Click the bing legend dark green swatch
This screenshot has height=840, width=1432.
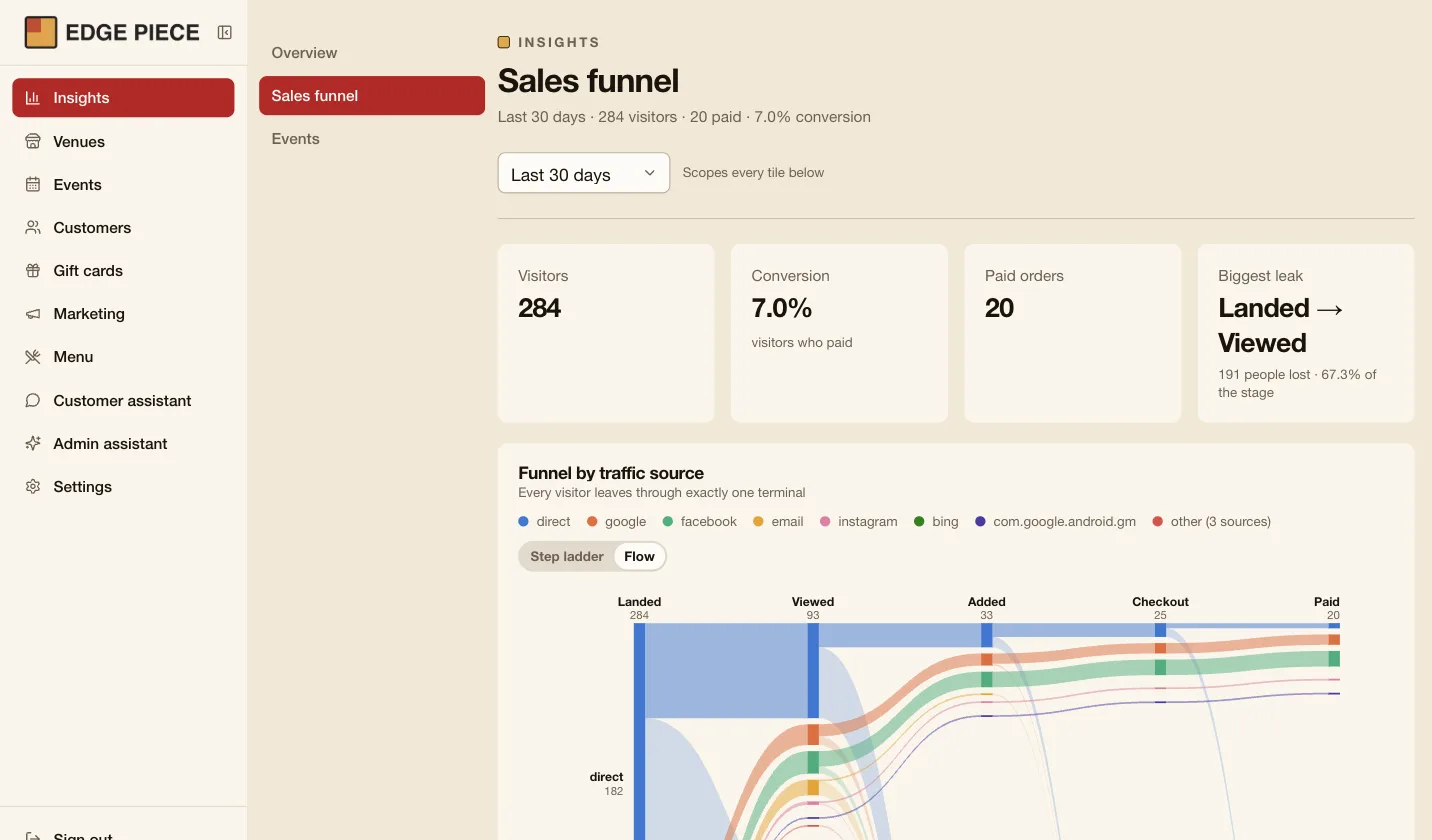(919, 521)
